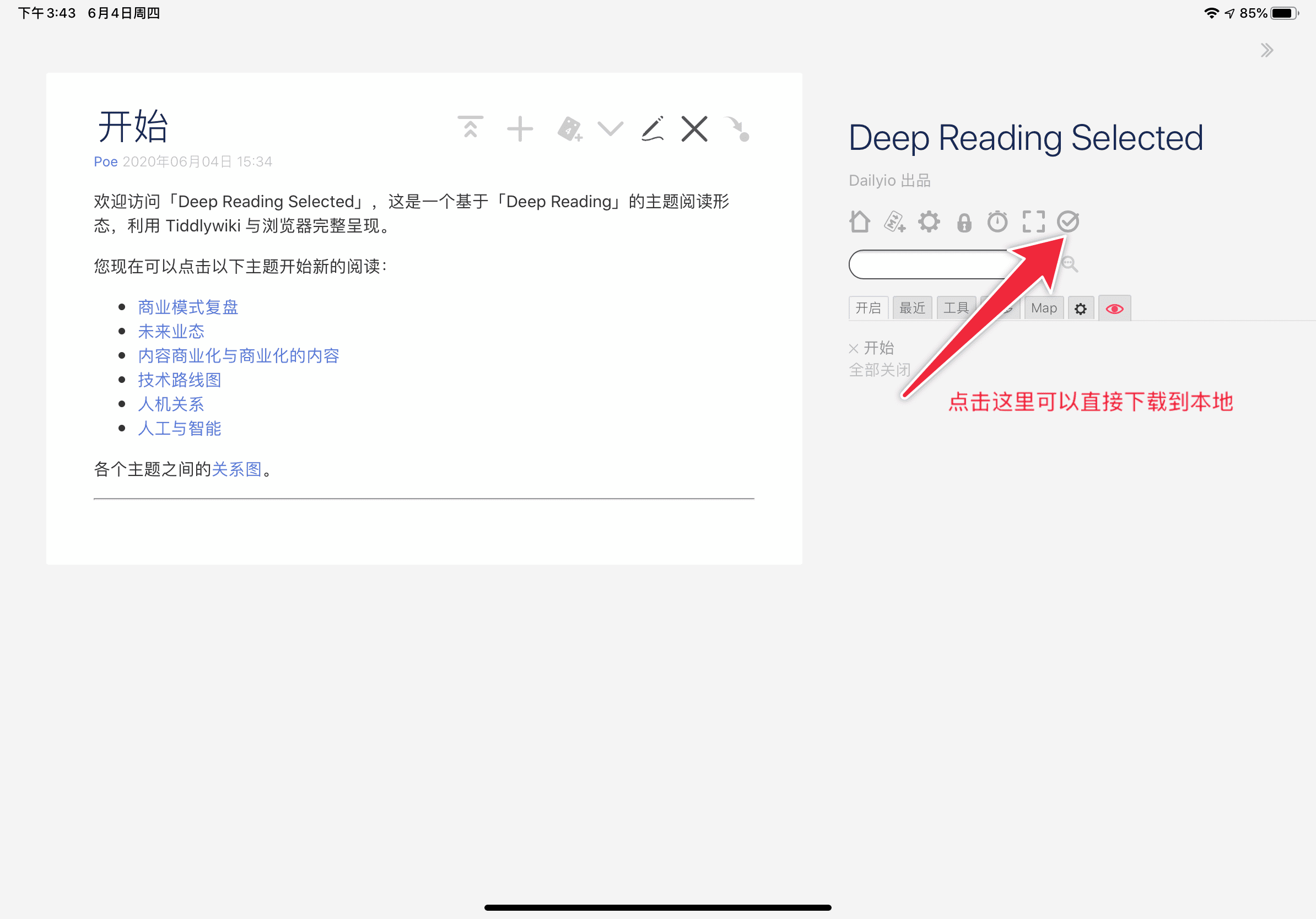The width and height of the screenshot is (1316, 919).
Task: Collapse the sidebar with double chevron
Action: click(1267, 51)
